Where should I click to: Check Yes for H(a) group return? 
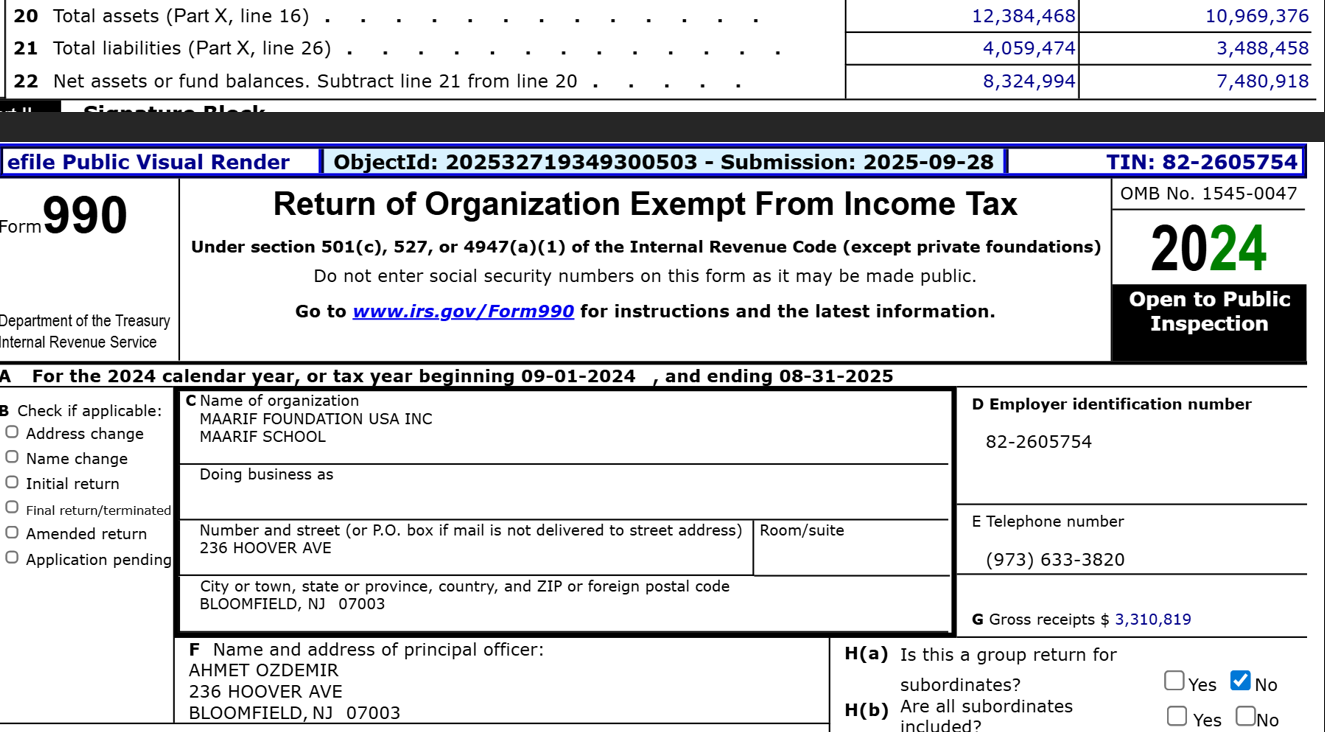pyautogui.click(x=1174, y=681)
